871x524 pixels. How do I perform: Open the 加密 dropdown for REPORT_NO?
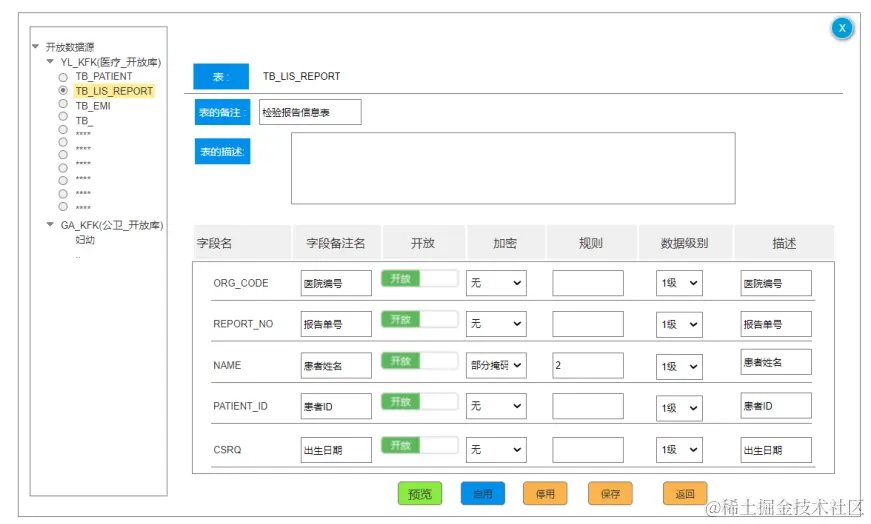click(x=496, y=323)
